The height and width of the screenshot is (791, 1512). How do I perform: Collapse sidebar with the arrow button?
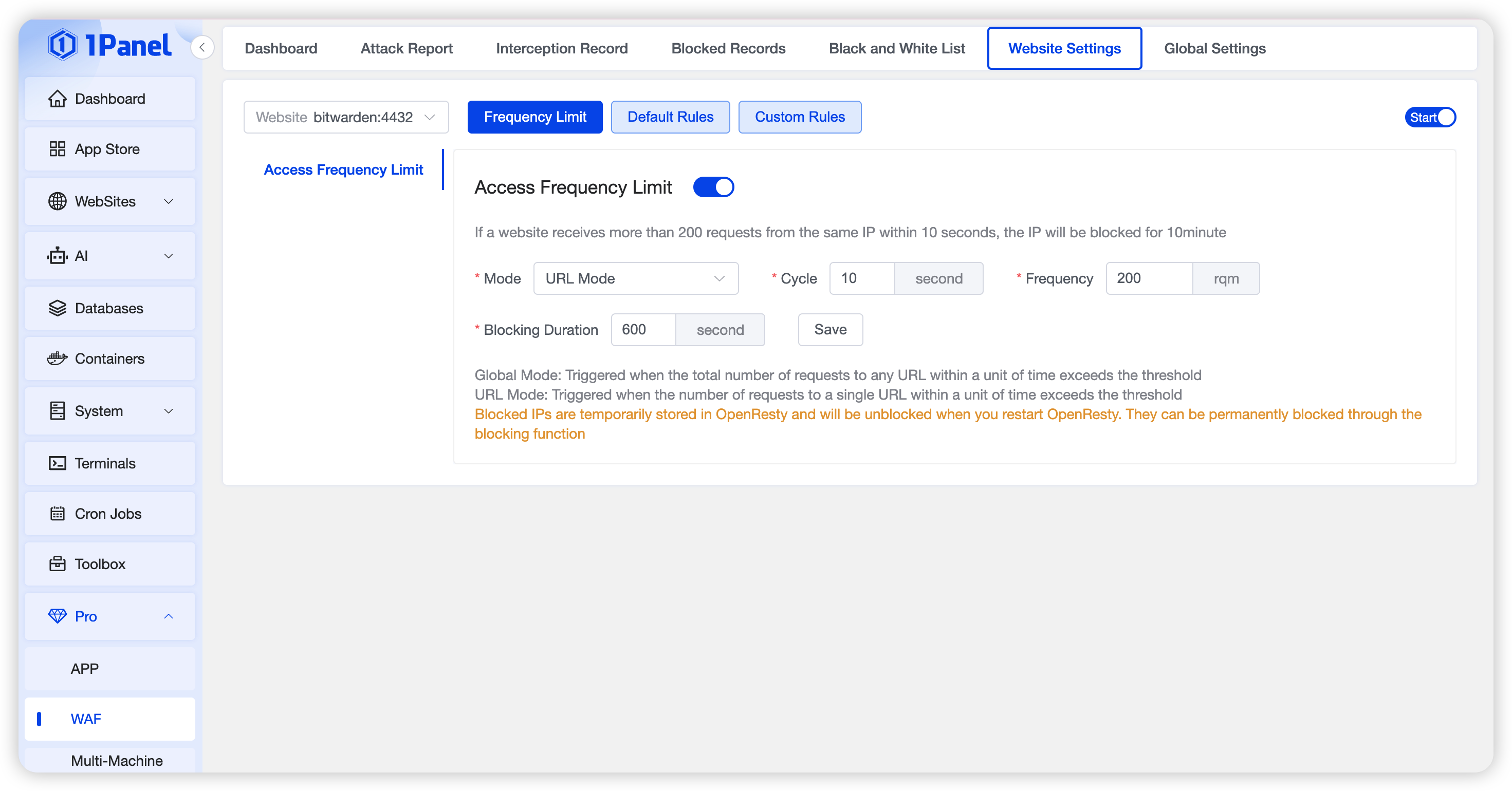202,48
